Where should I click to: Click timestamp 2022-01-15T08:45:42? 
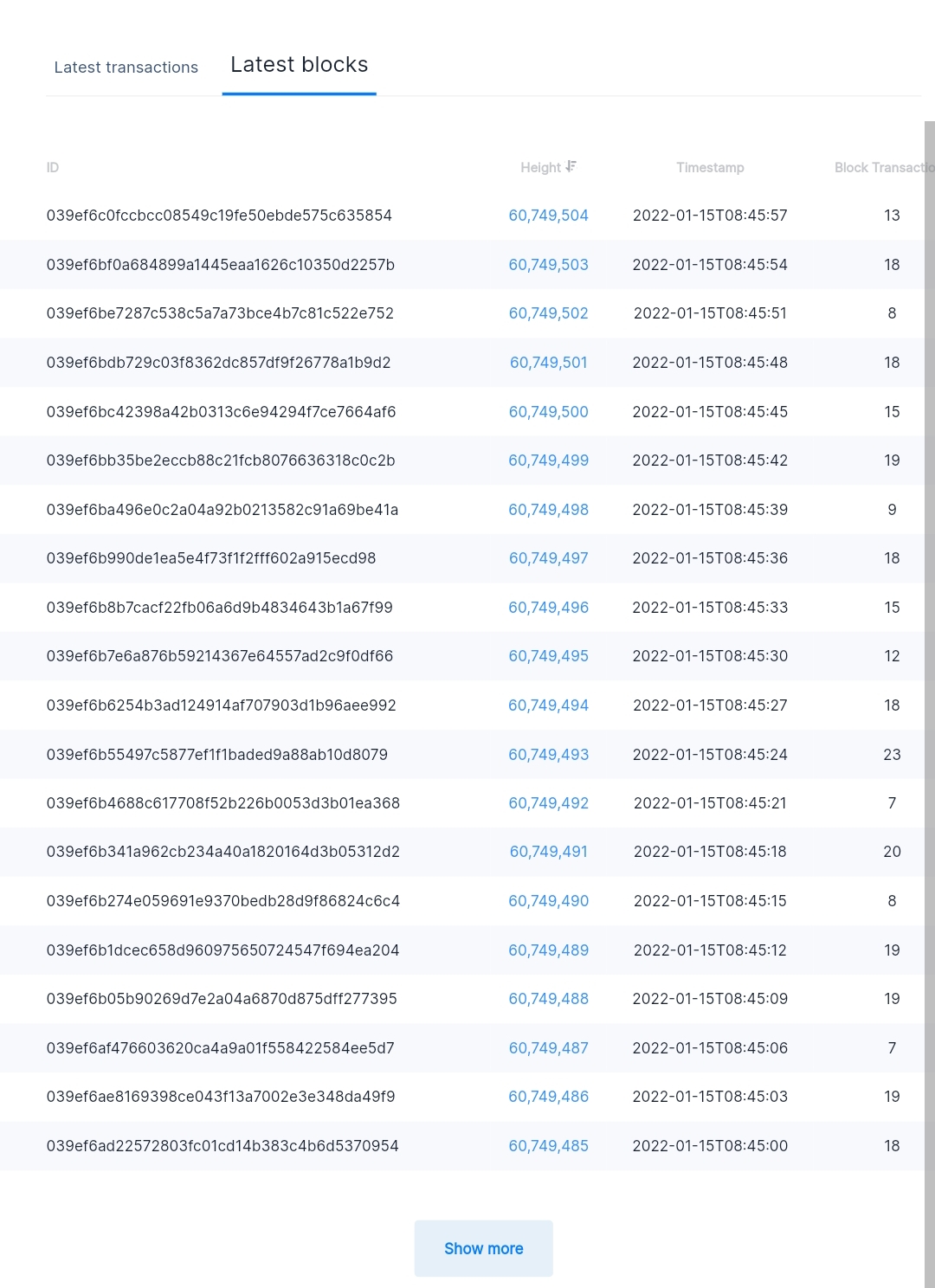[x=710, y=460]
